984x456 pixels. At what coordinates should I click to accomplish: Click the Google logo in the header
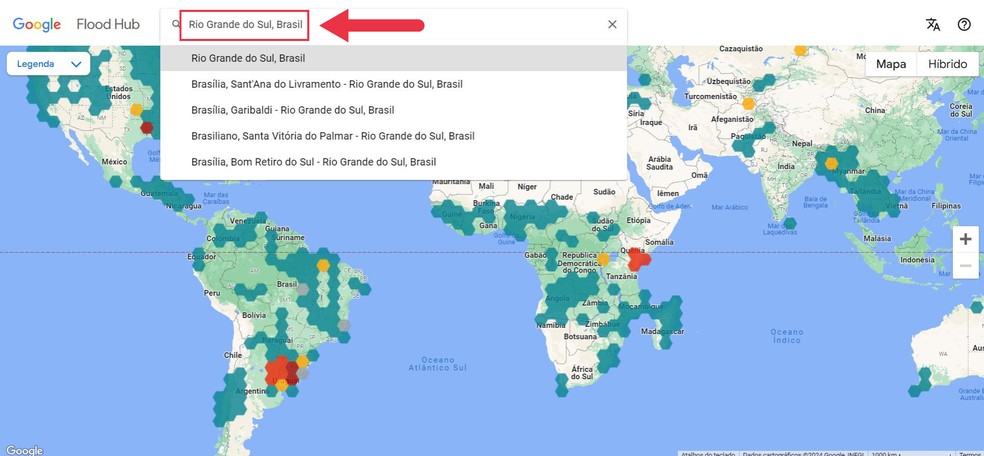36,24
